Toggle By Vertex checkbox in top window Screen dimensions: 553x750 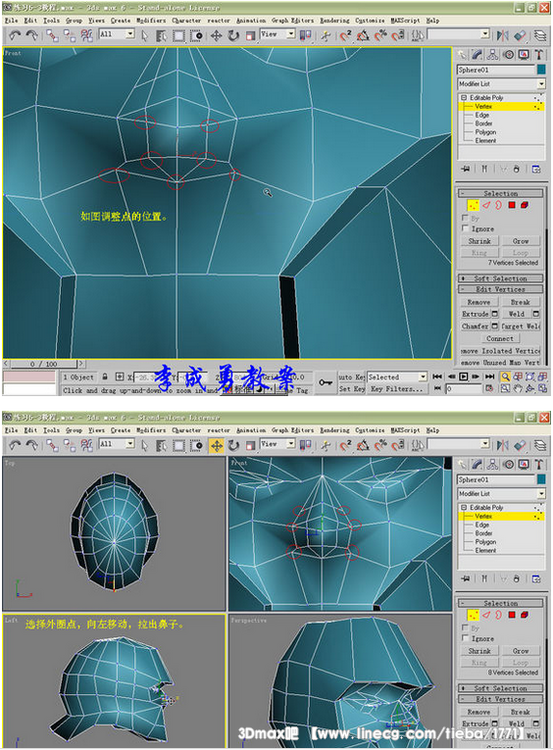465,218
